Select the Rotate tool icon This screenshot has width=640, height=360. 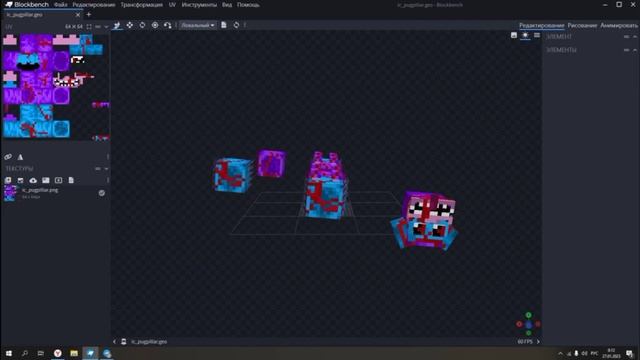(x=142, y=25)
